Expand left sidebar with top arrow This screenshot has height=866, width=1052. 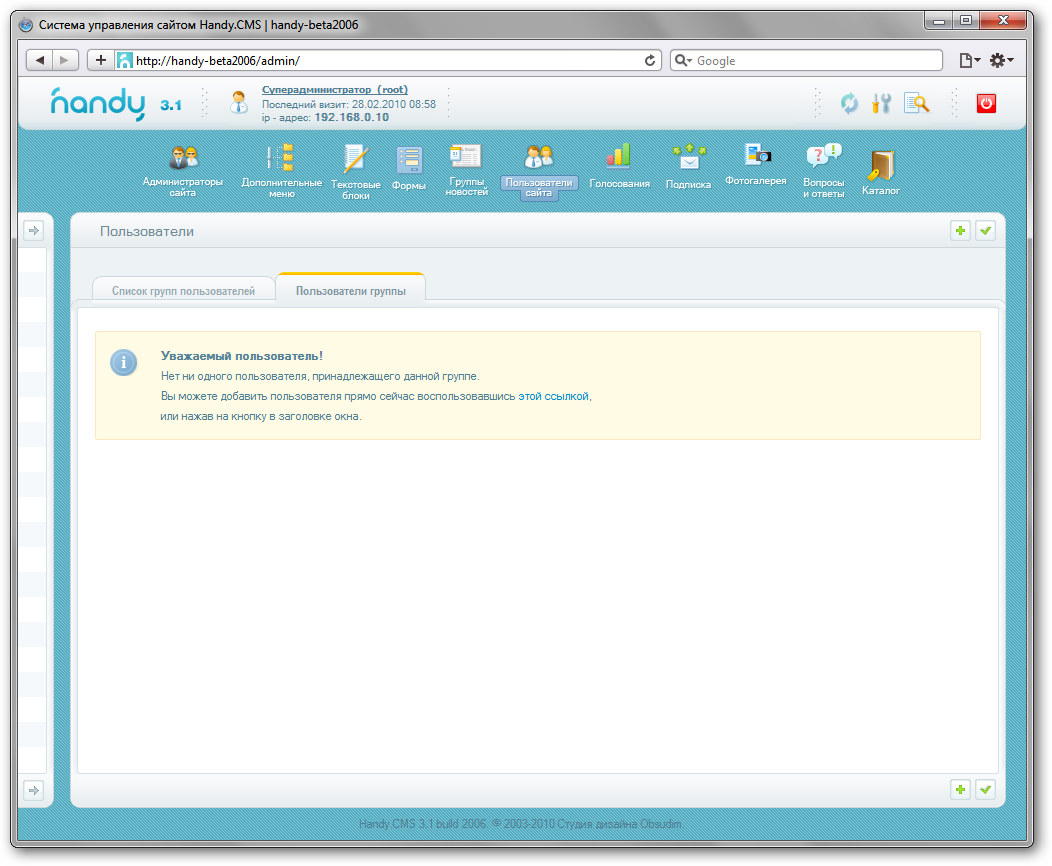pyautogui.click(x=33, y=231)
